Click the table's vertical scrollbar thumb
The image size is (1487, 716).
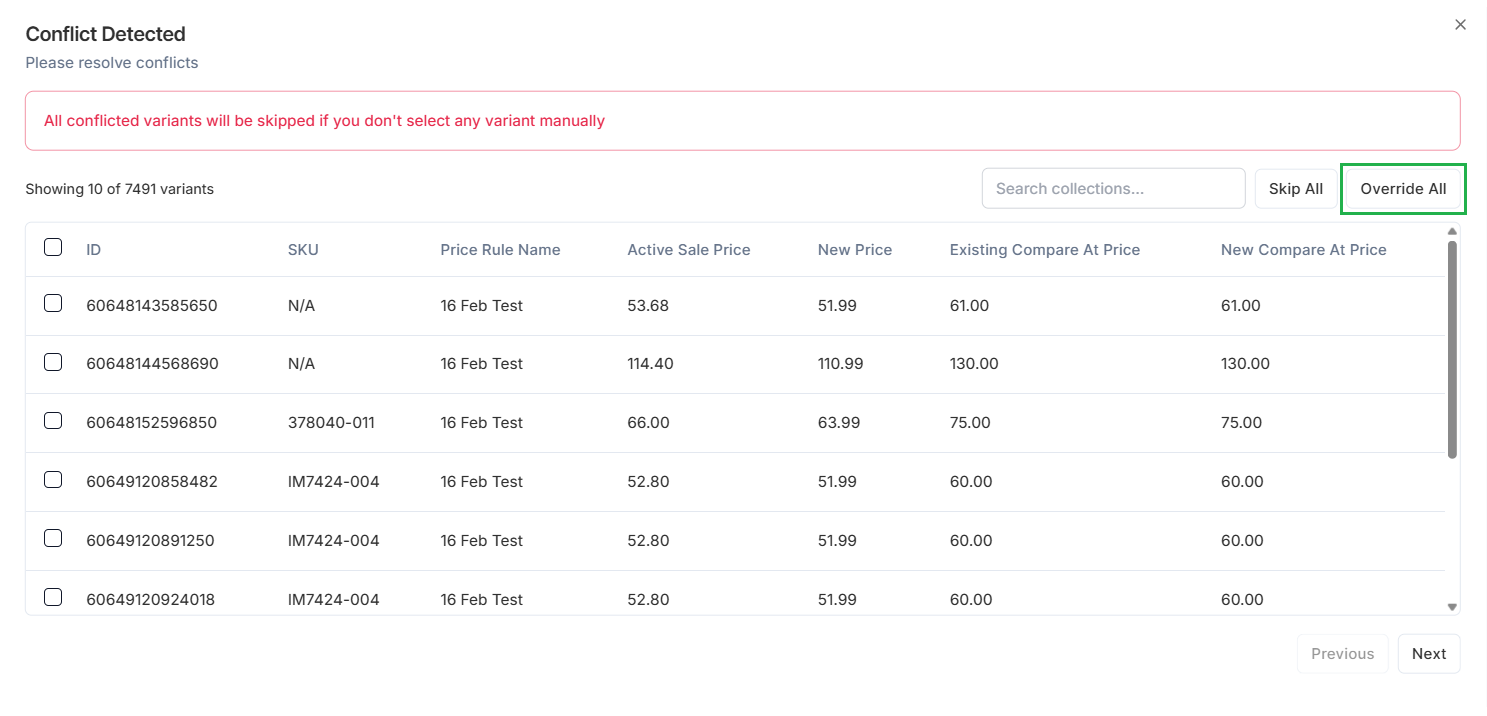click(x=1452, y=349)
